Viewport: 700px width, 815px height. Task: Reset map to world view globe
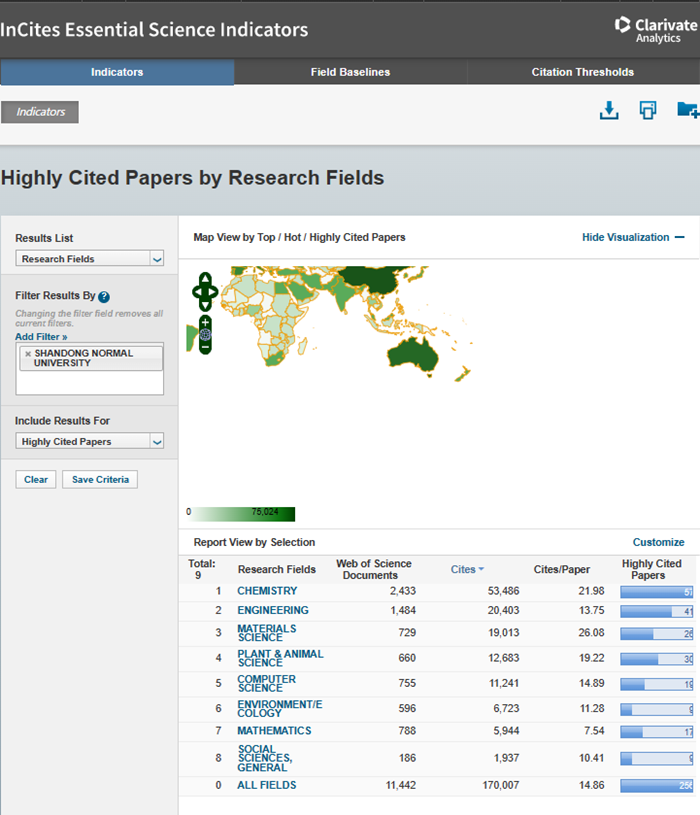[x=205, y=335]
